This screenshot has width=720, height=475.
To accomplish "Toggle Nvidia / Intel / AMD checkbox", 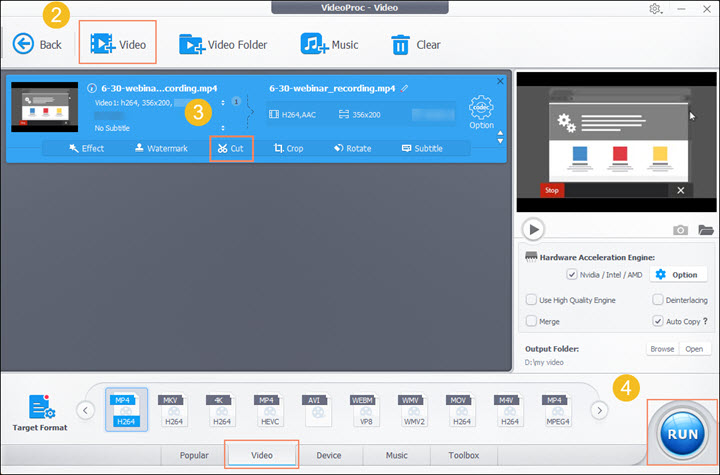I will pos(572,275).
